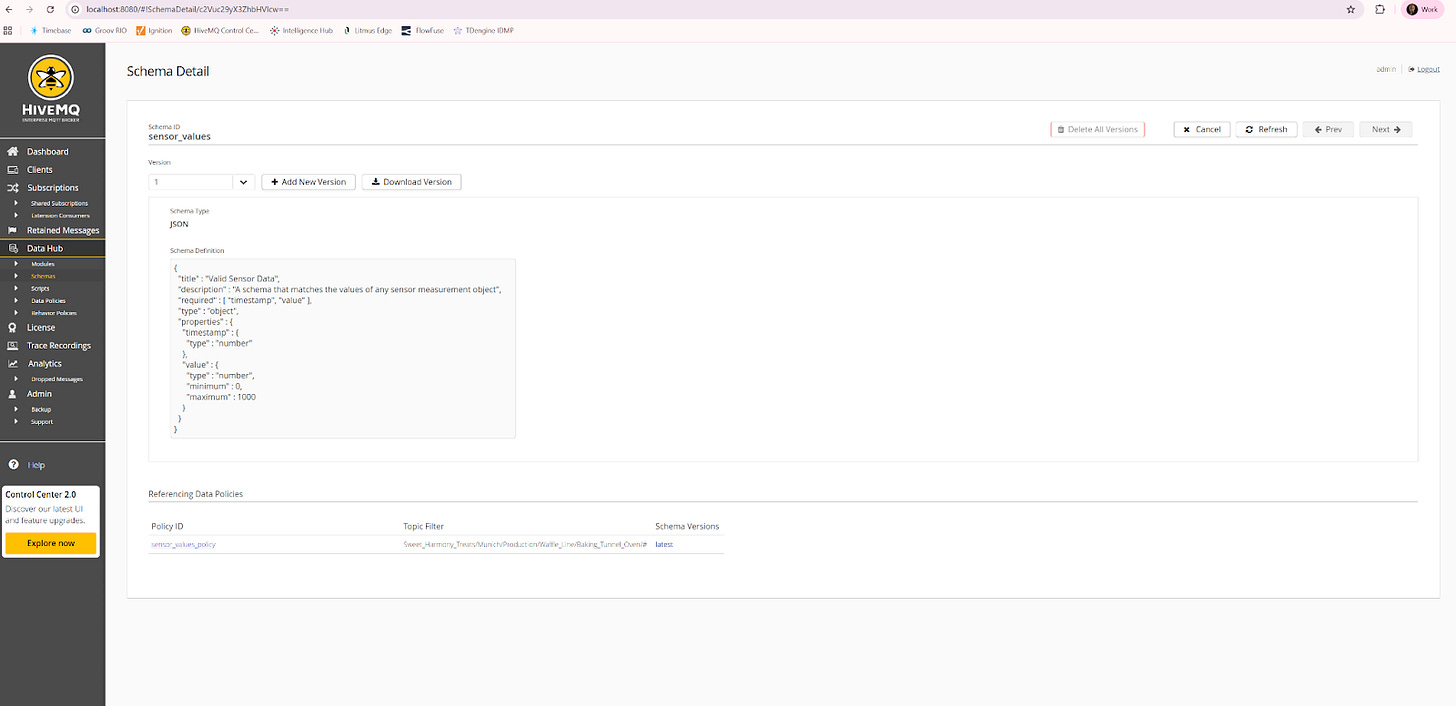Expand the Scripts arrow in sidebar

coord(16,288)
